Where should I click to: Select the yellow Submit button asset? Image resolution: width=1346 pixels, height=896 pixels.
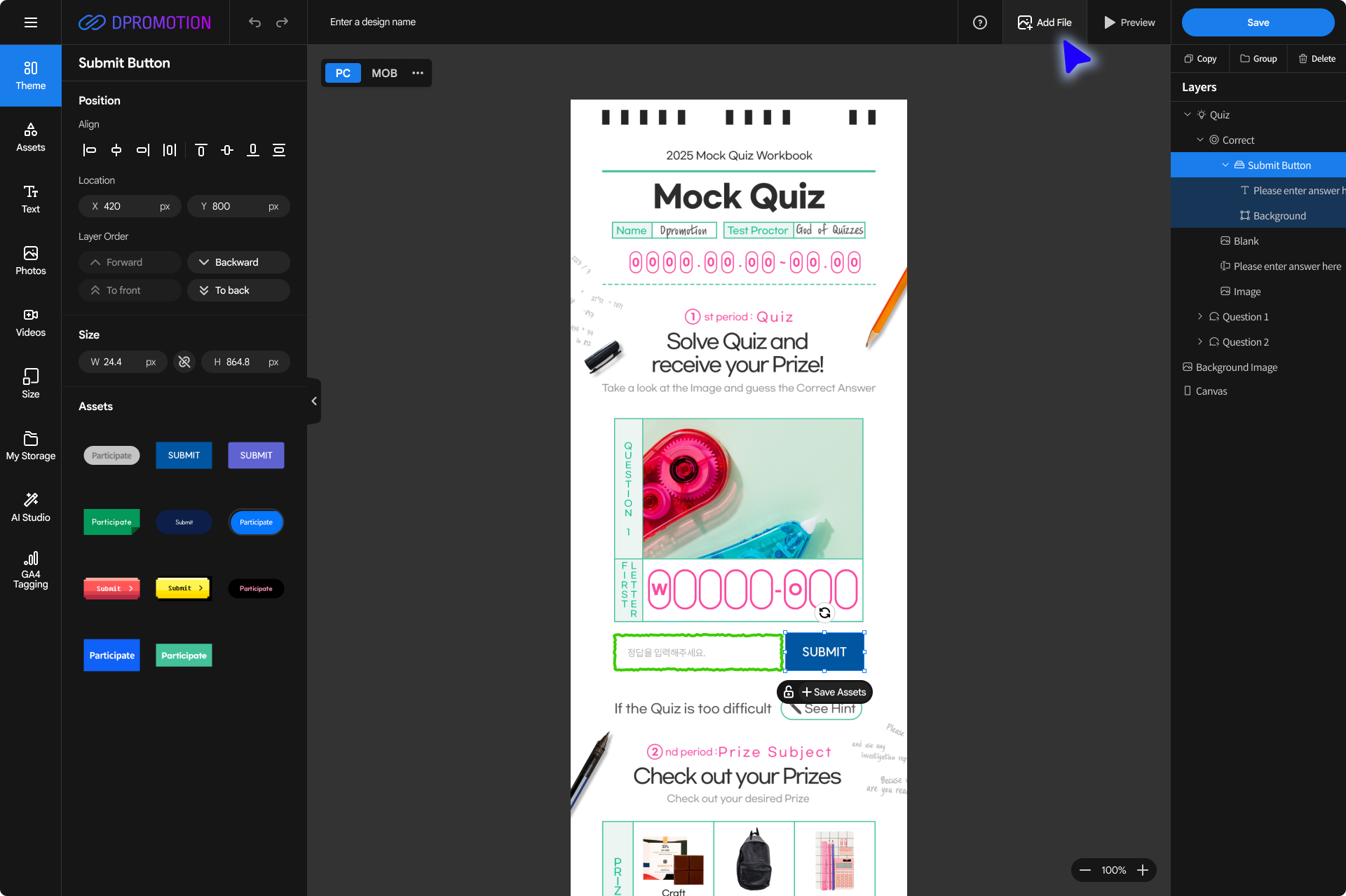pos(184,588)
